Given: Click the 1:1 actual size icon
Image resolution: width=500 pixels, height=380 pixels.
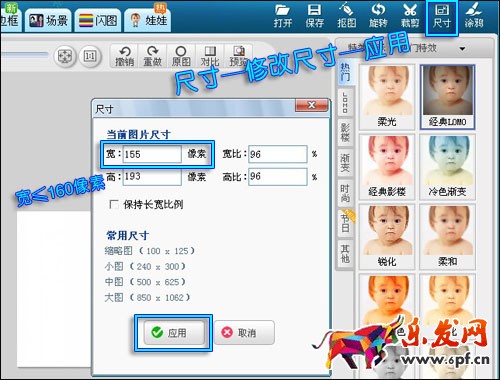Looking at the screenshot, I should [89, 56].
